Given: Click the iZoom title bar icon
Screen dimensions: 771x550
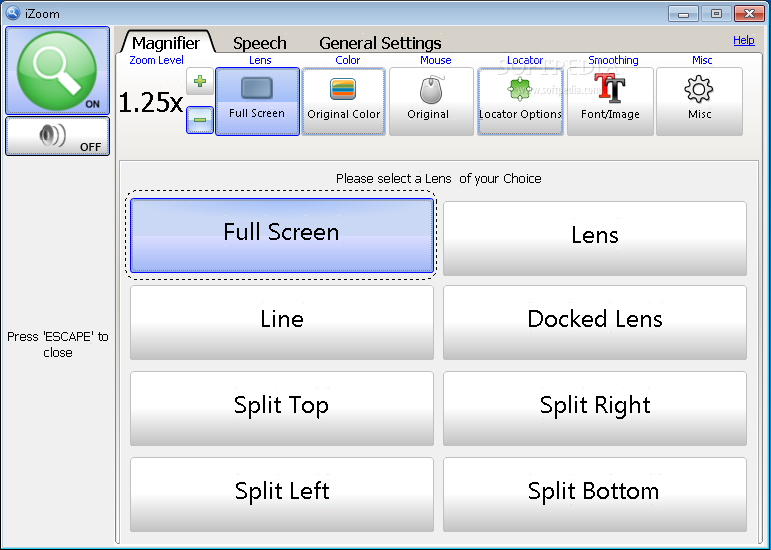Looking at the screenshot, I should (x=13, y=13).
